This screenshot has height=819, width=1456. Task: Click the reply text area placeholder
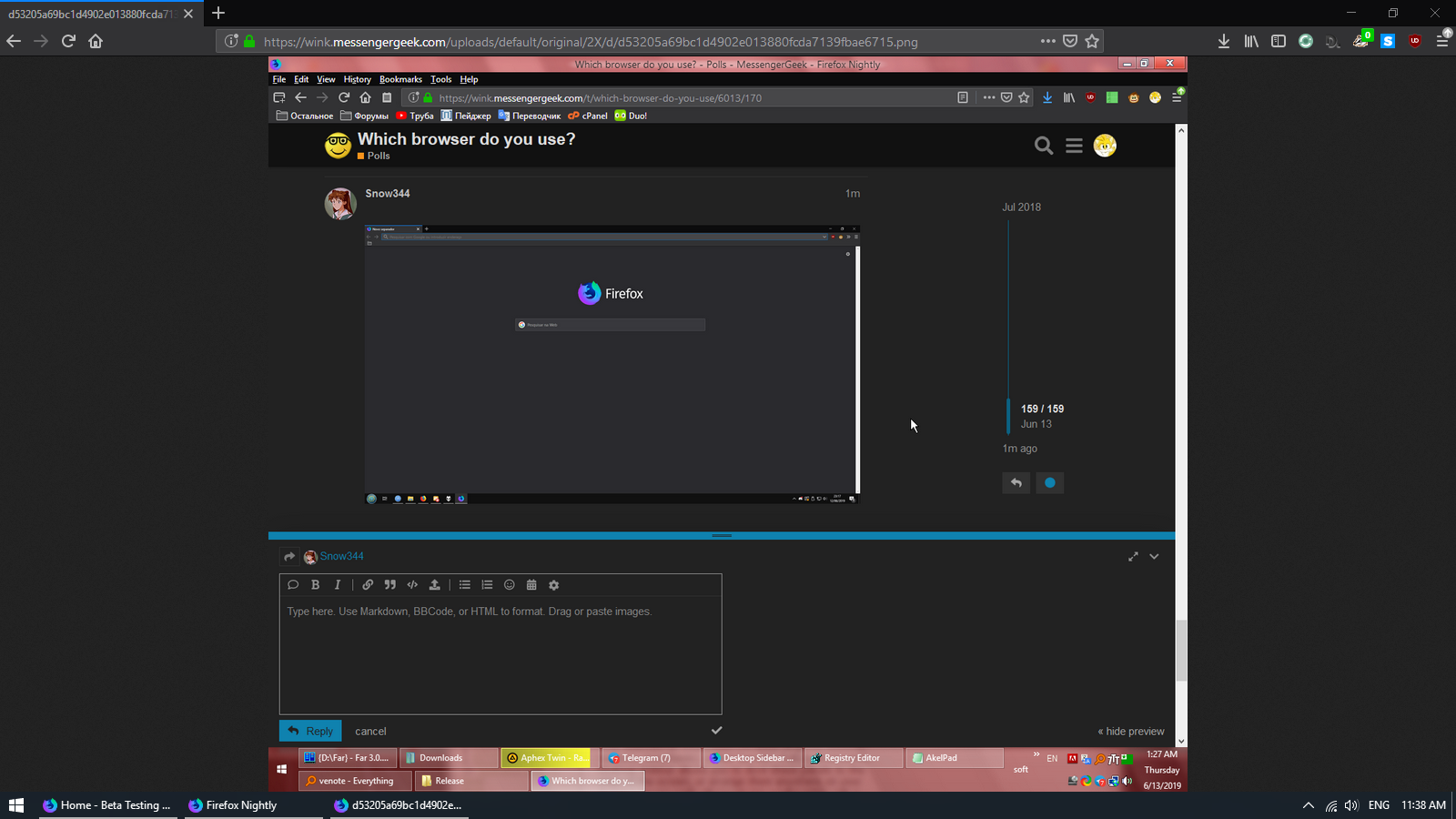(x=470, y=612)
